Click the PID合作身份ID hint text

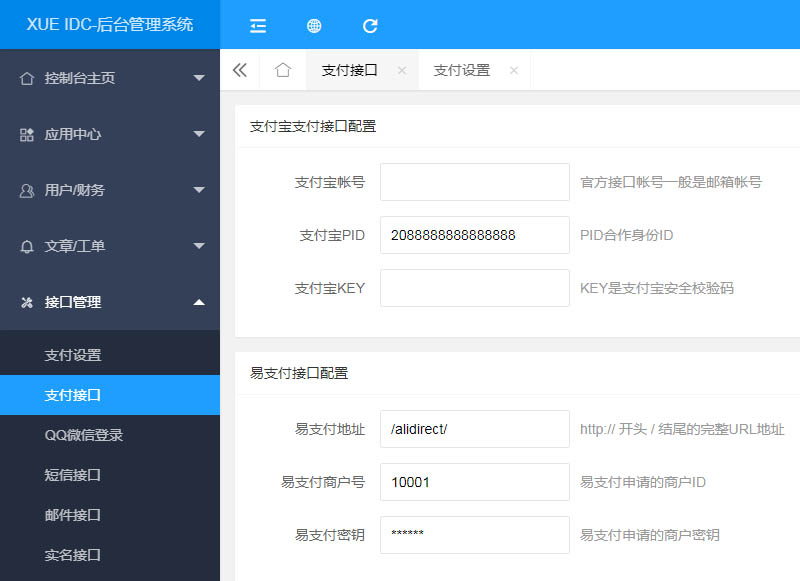627,235
